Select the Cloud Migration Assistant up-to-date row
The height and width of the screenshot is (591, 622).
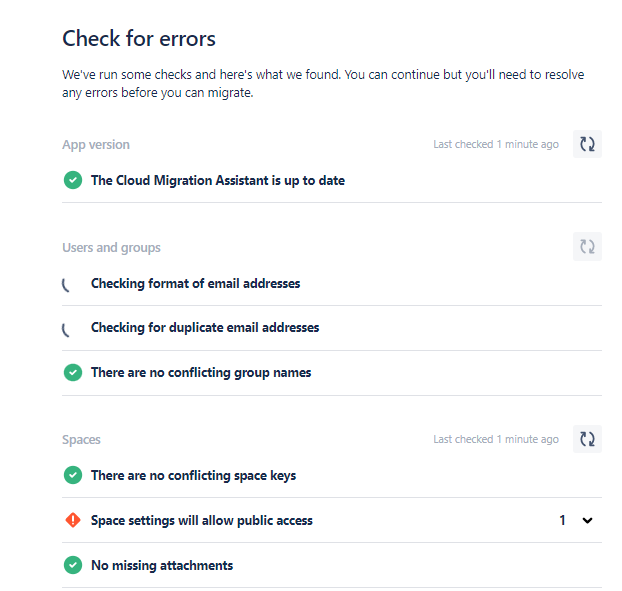pyautogui.click(x=332, y=180)
